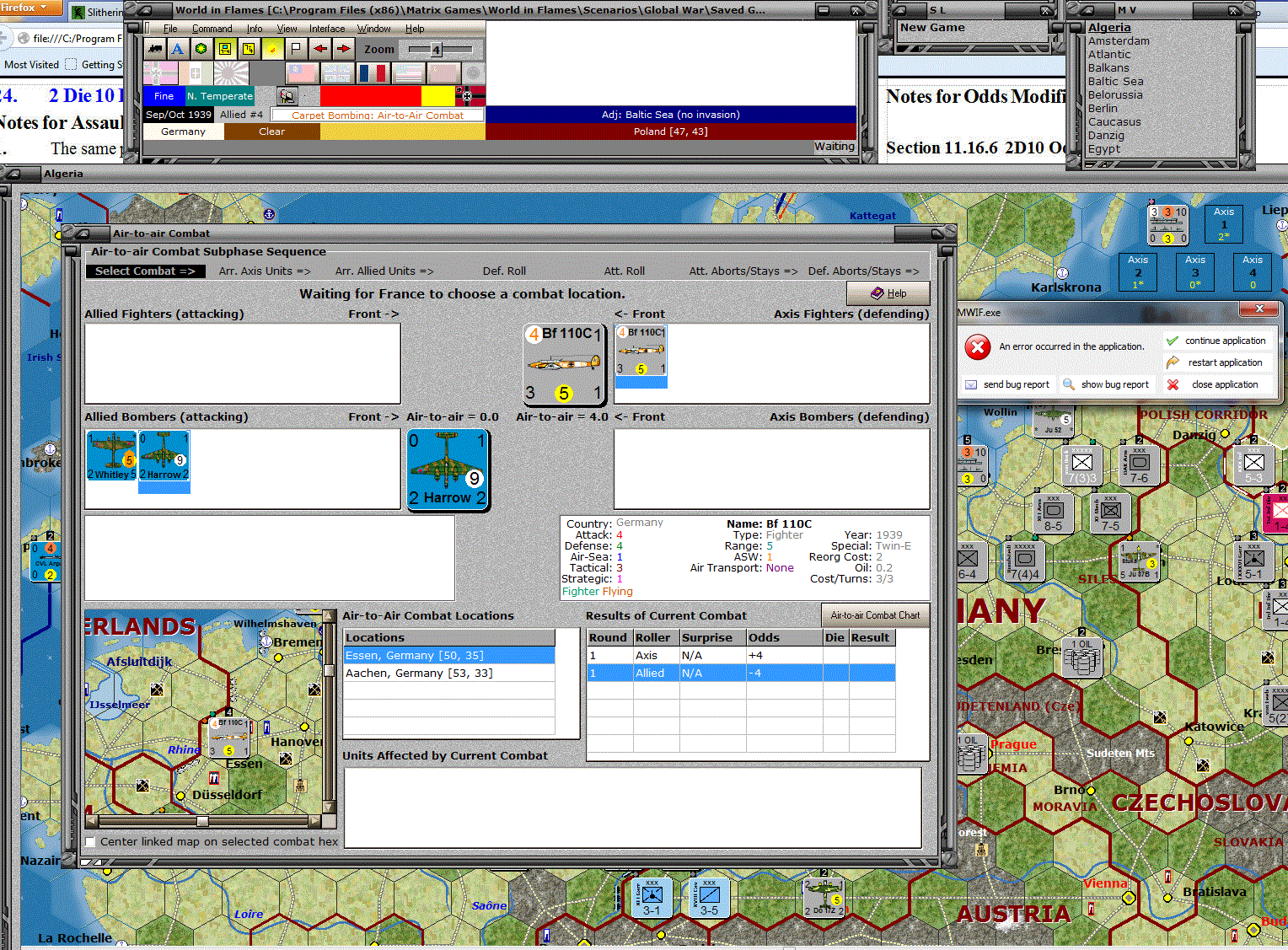Click the Round column header in results table

(608, 638)
